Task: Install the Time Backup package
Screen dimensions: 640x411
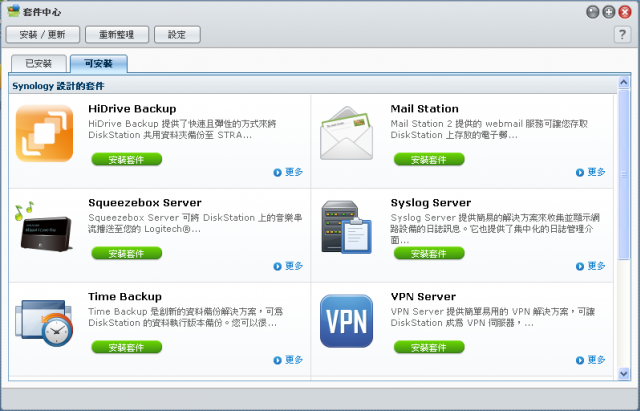Action: tap(127, 347)
